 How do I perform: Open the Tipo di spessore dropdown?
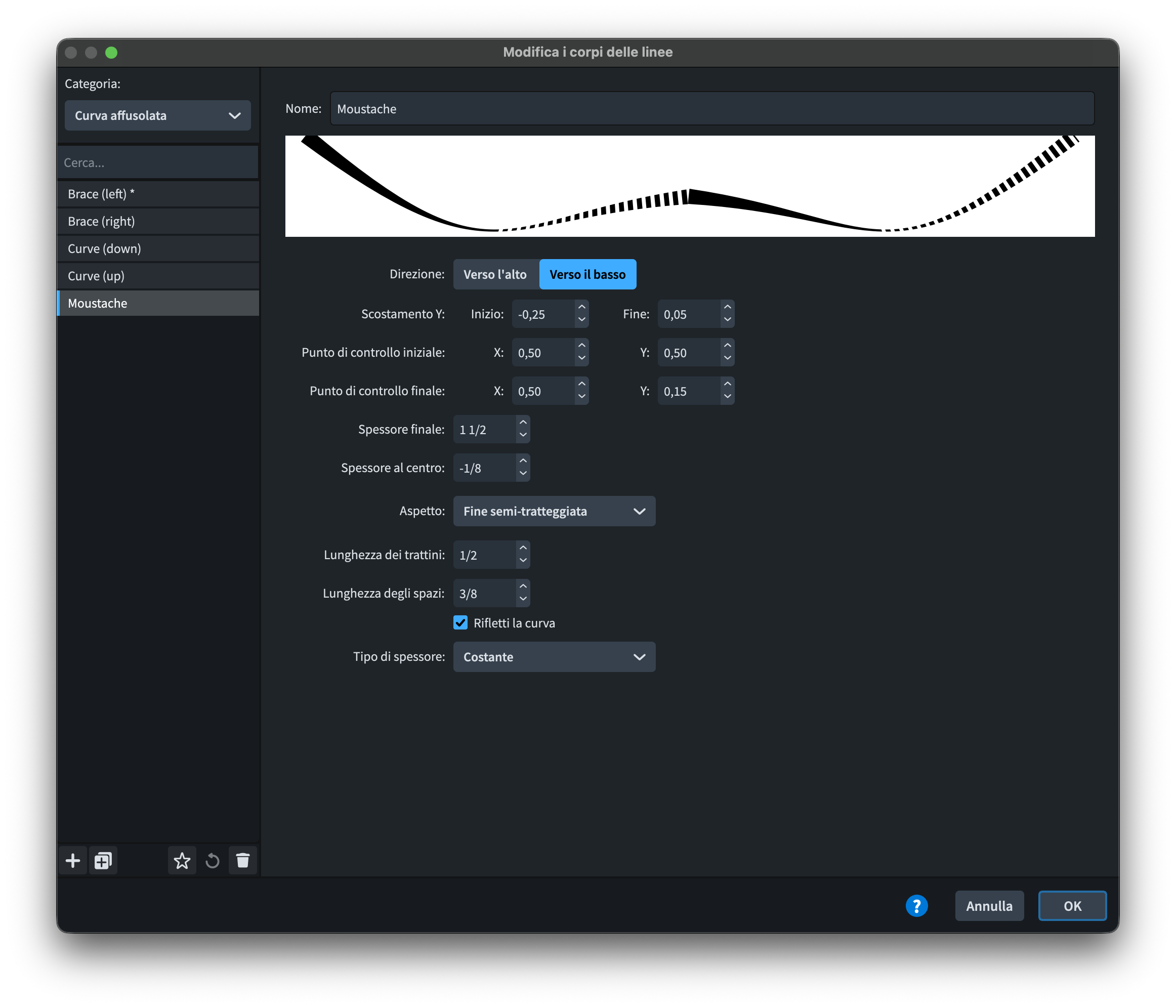[x=554, y=657]
